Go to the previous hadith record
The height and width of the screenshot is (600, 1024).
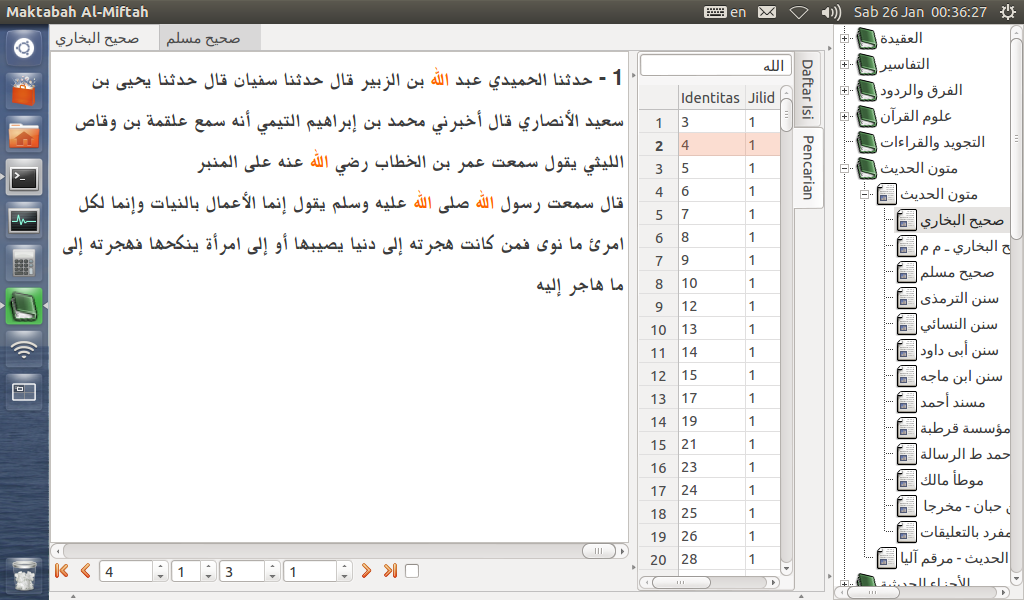coord(85,570)
